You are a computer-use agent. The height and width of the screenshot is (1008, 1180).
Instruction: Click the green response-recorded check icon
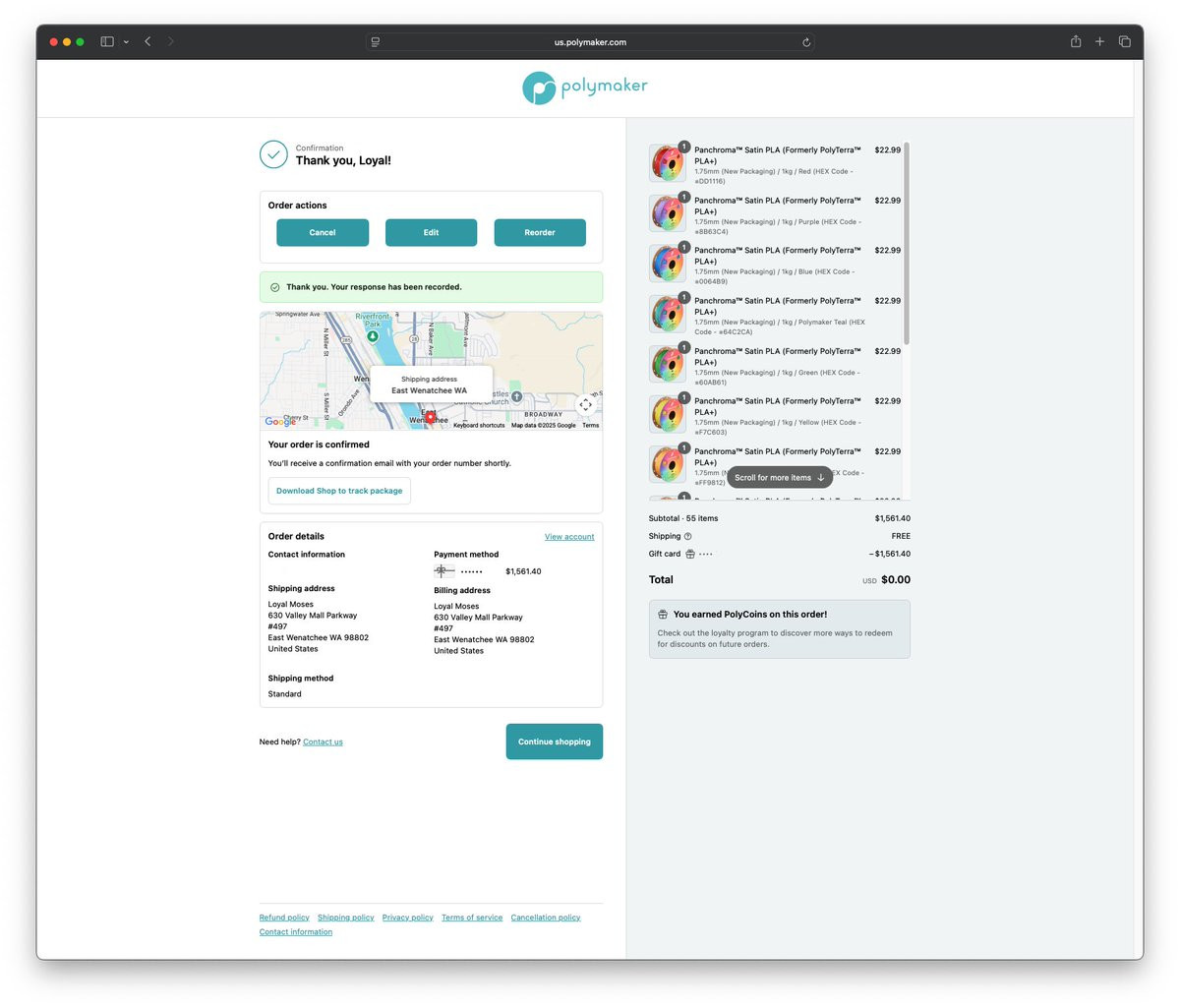274,287
